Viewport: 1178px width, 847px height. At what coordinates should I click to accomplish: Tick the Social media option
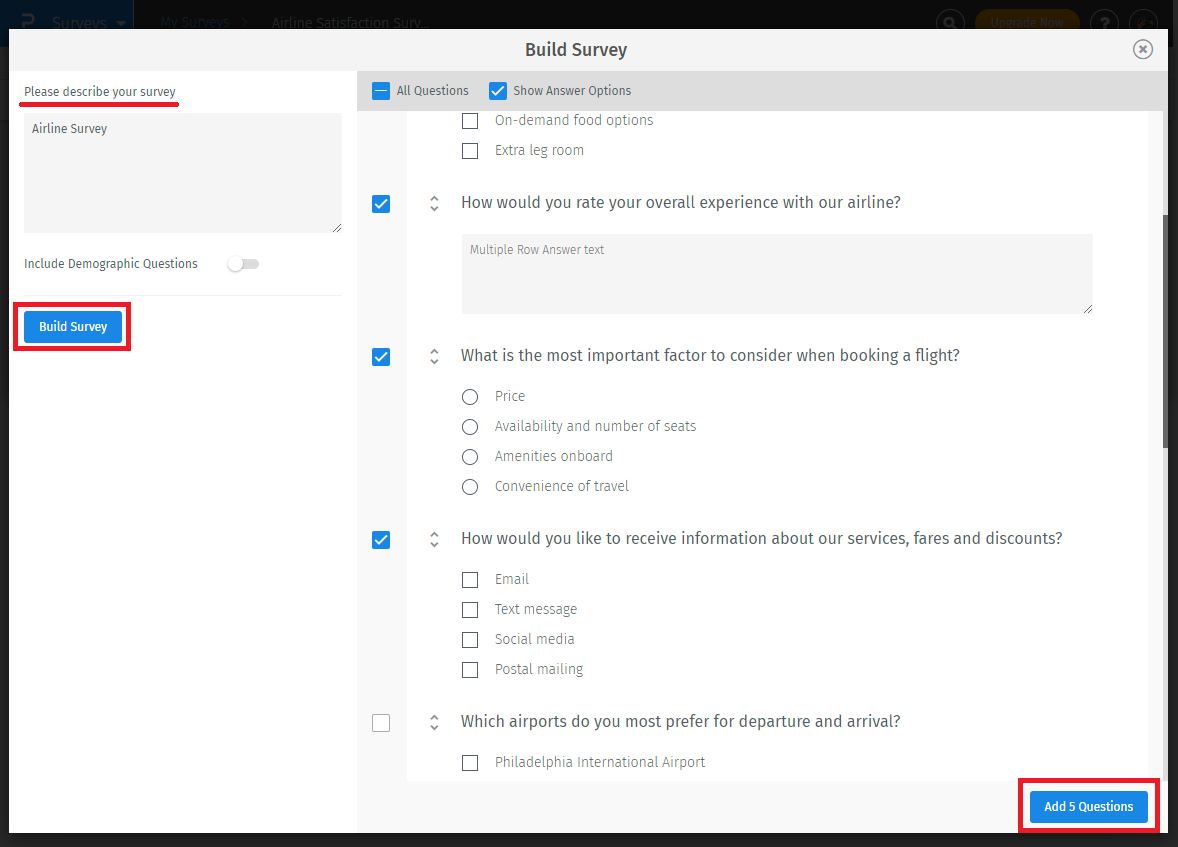tap(470, 640)
